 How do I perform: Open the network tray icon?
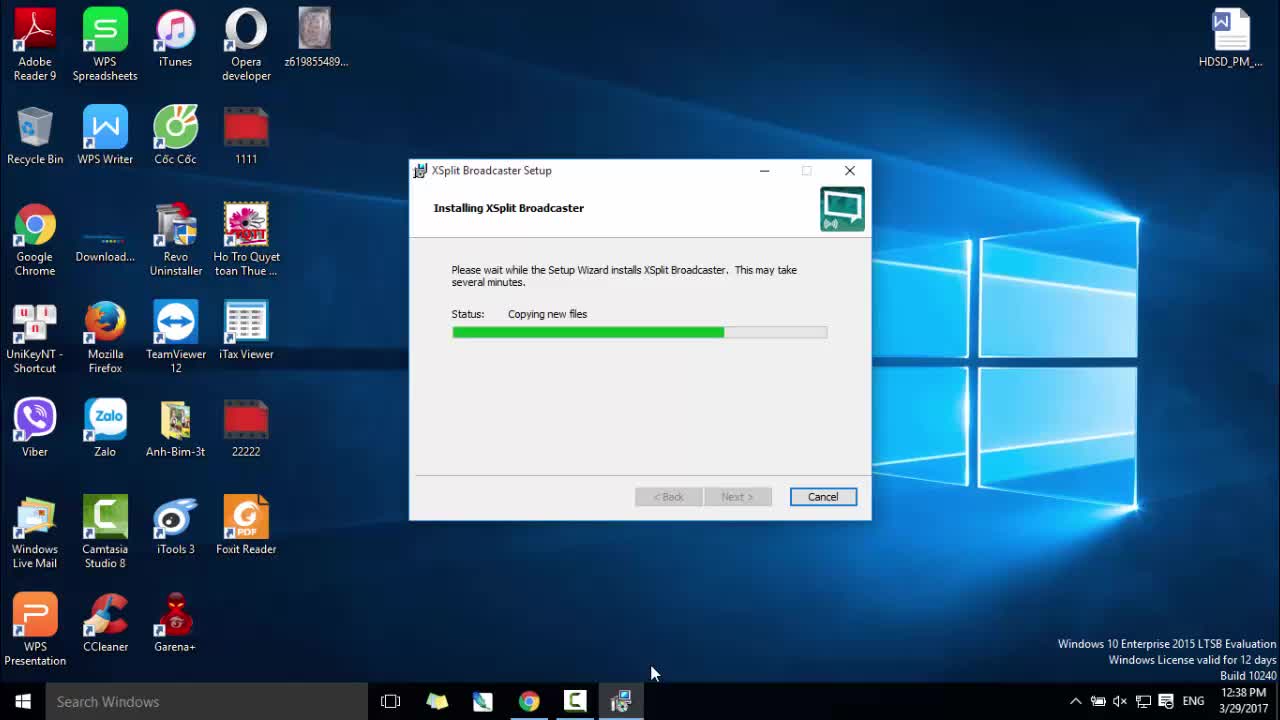(x=1143, y=702)
